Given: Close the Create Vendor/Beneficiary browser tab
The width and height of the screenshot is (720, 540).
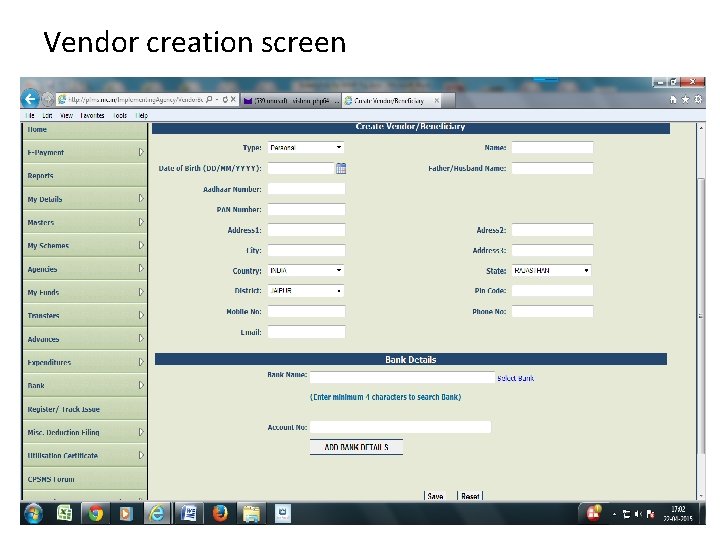Looking at the screenshot, I should point(437,100).
